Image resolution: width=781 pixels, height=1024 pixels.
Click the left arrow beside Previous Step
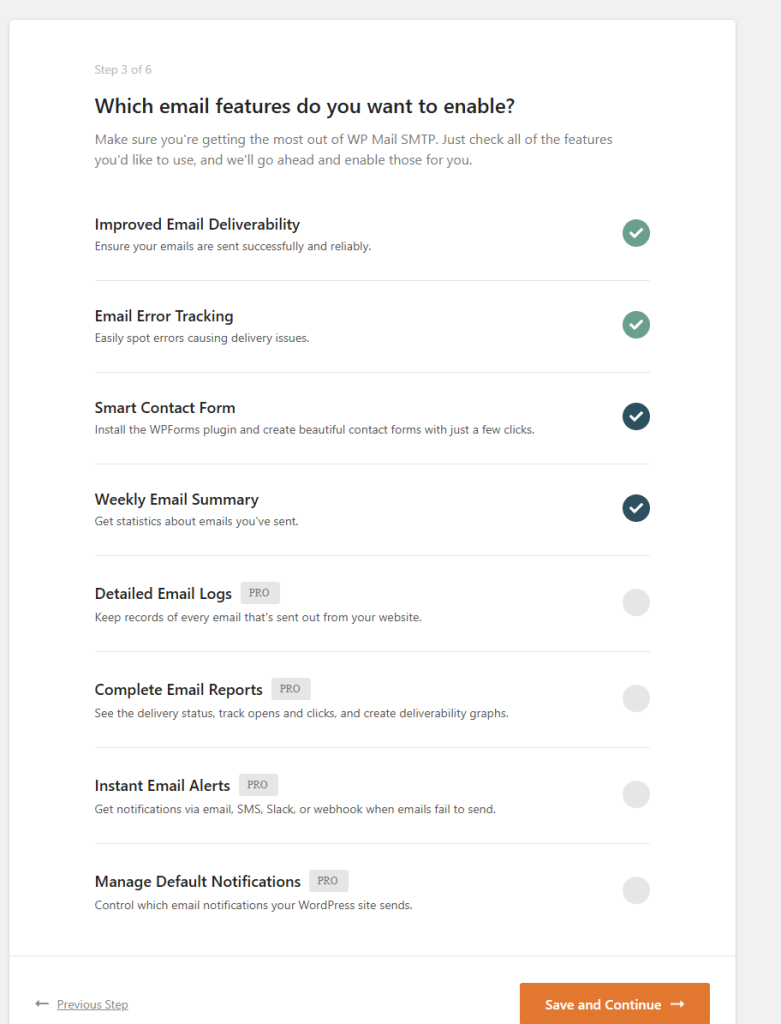point(42,1003)
